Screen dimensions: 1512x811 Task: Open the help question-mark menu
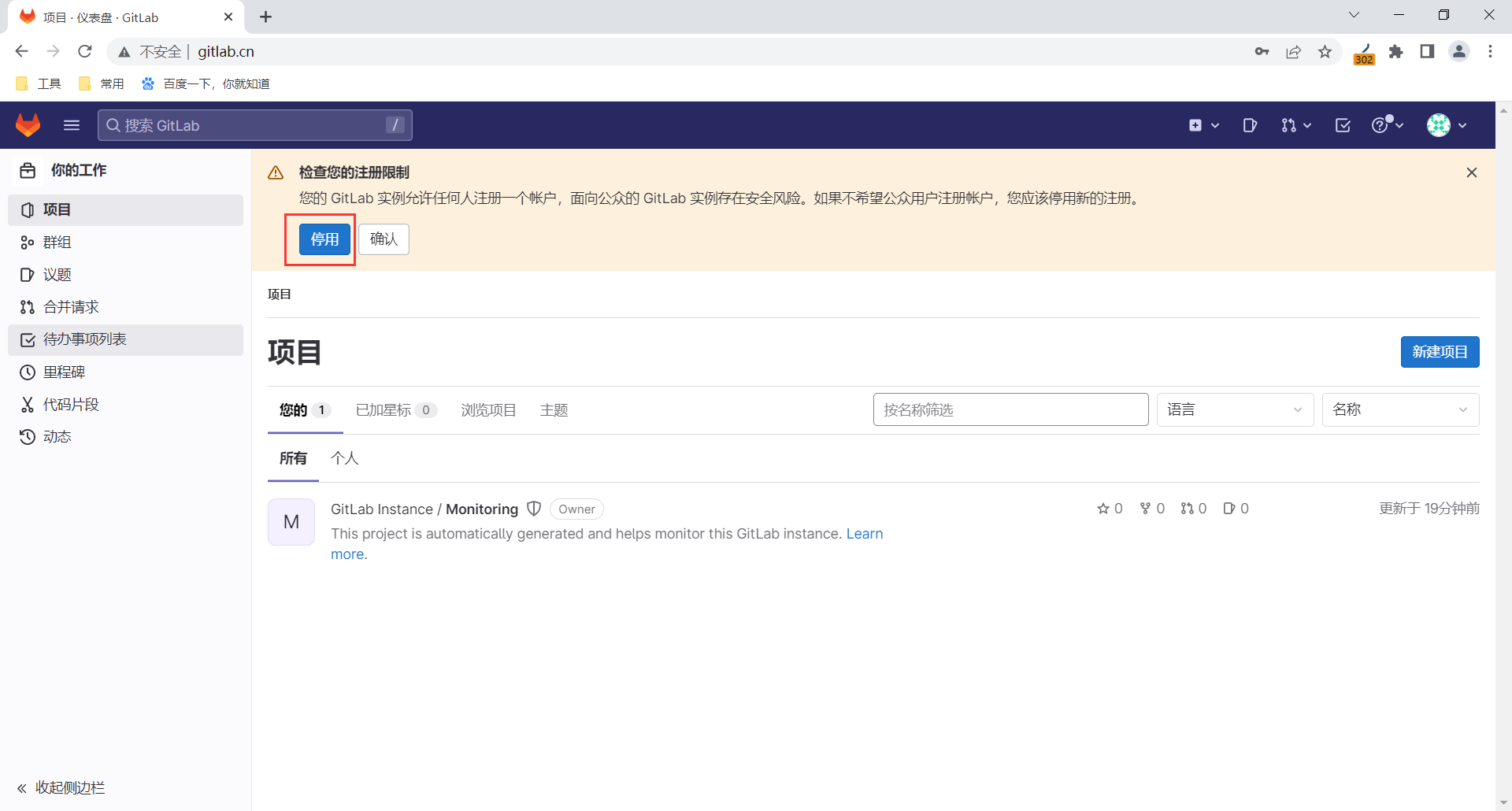click(1388, 125)
